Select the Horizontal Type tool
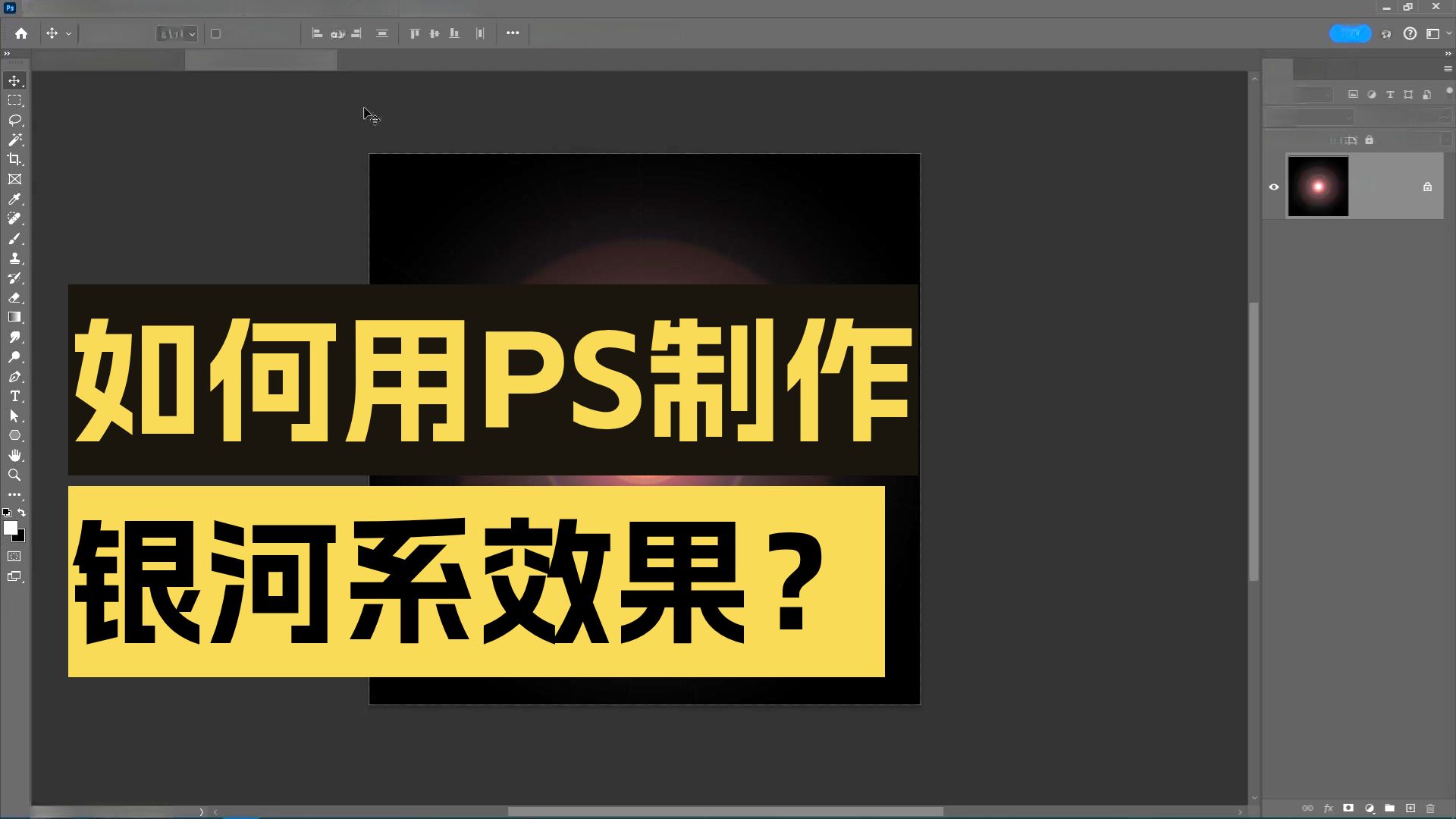 point(14,396)
